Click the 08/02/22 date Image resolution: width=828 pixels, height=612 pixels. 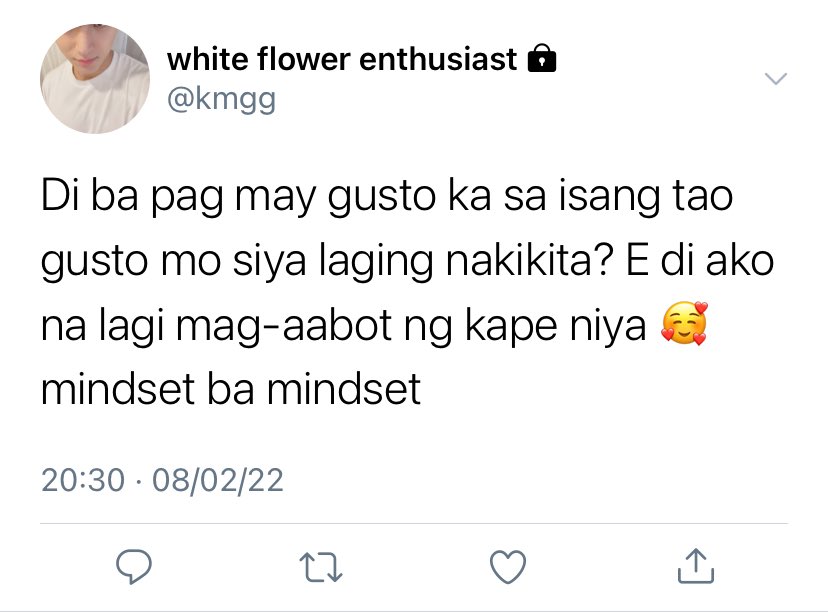[x=218, y=480]
